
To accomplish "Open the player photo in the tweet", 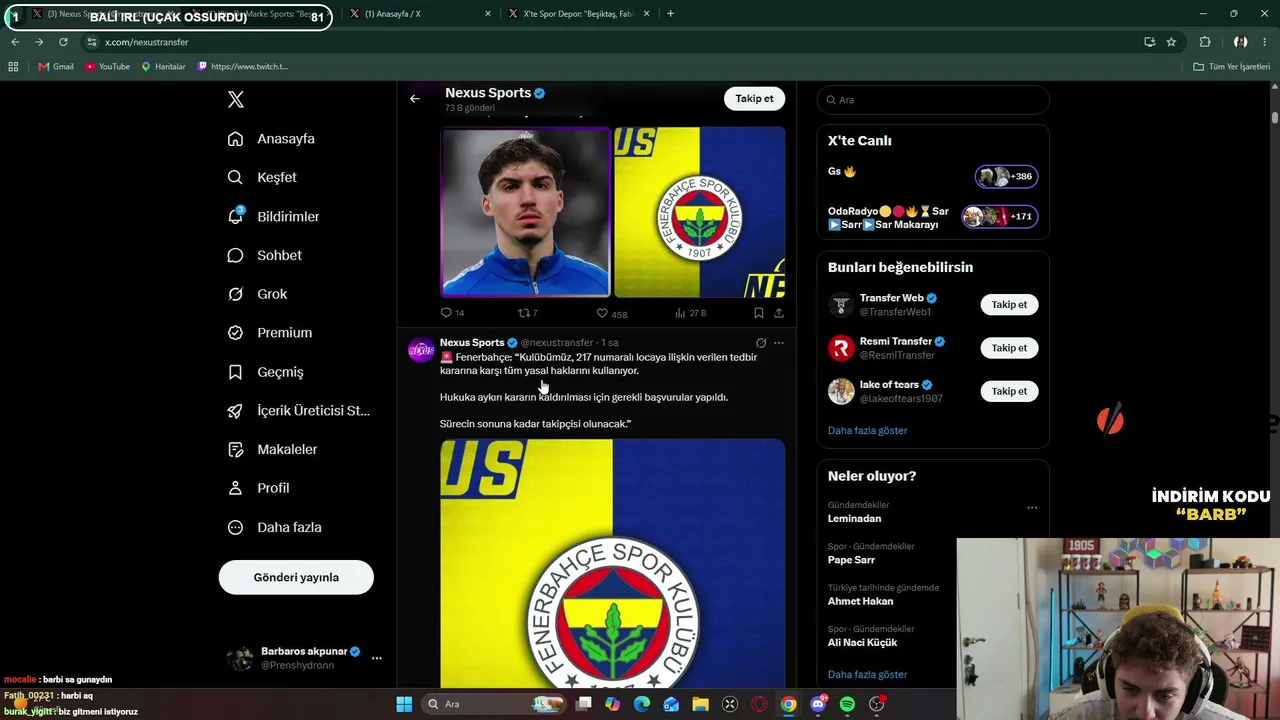I will (525, 212).
